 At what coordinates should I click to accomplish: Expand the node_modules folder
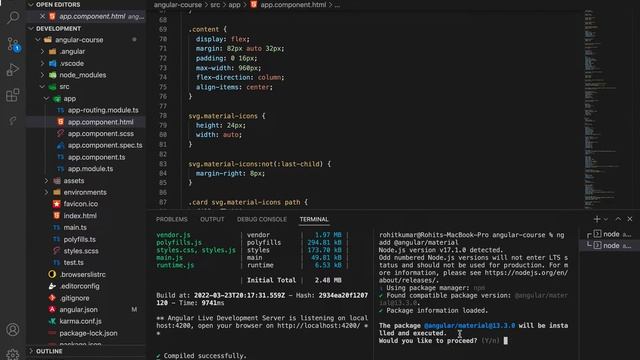pos(42,75)
